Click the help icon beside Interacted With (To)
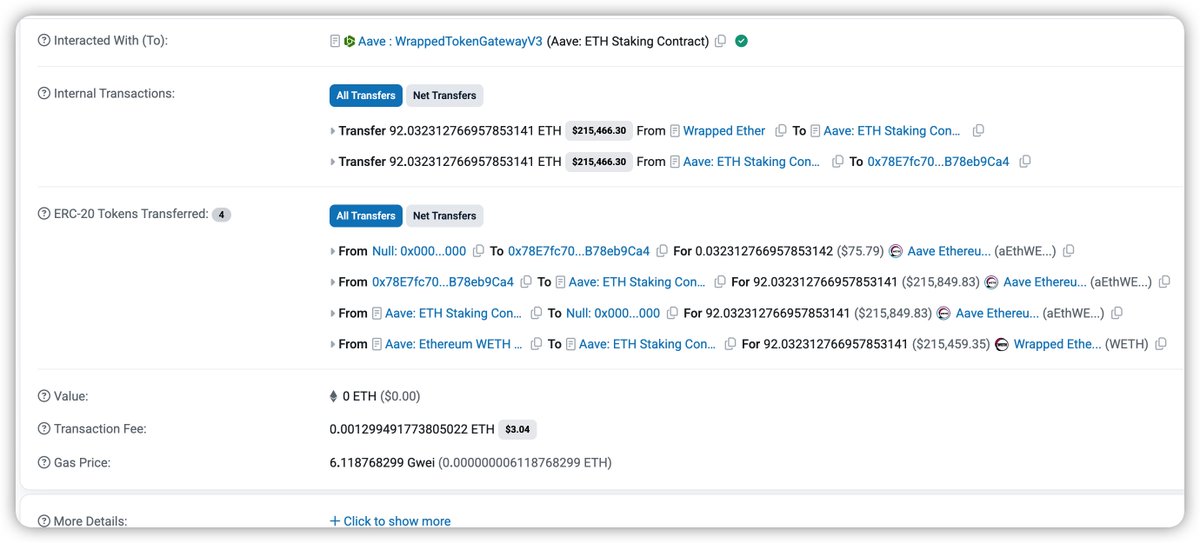Viewport: 1200px width, 543px height. pyautogui.click(x=43, y=41)
